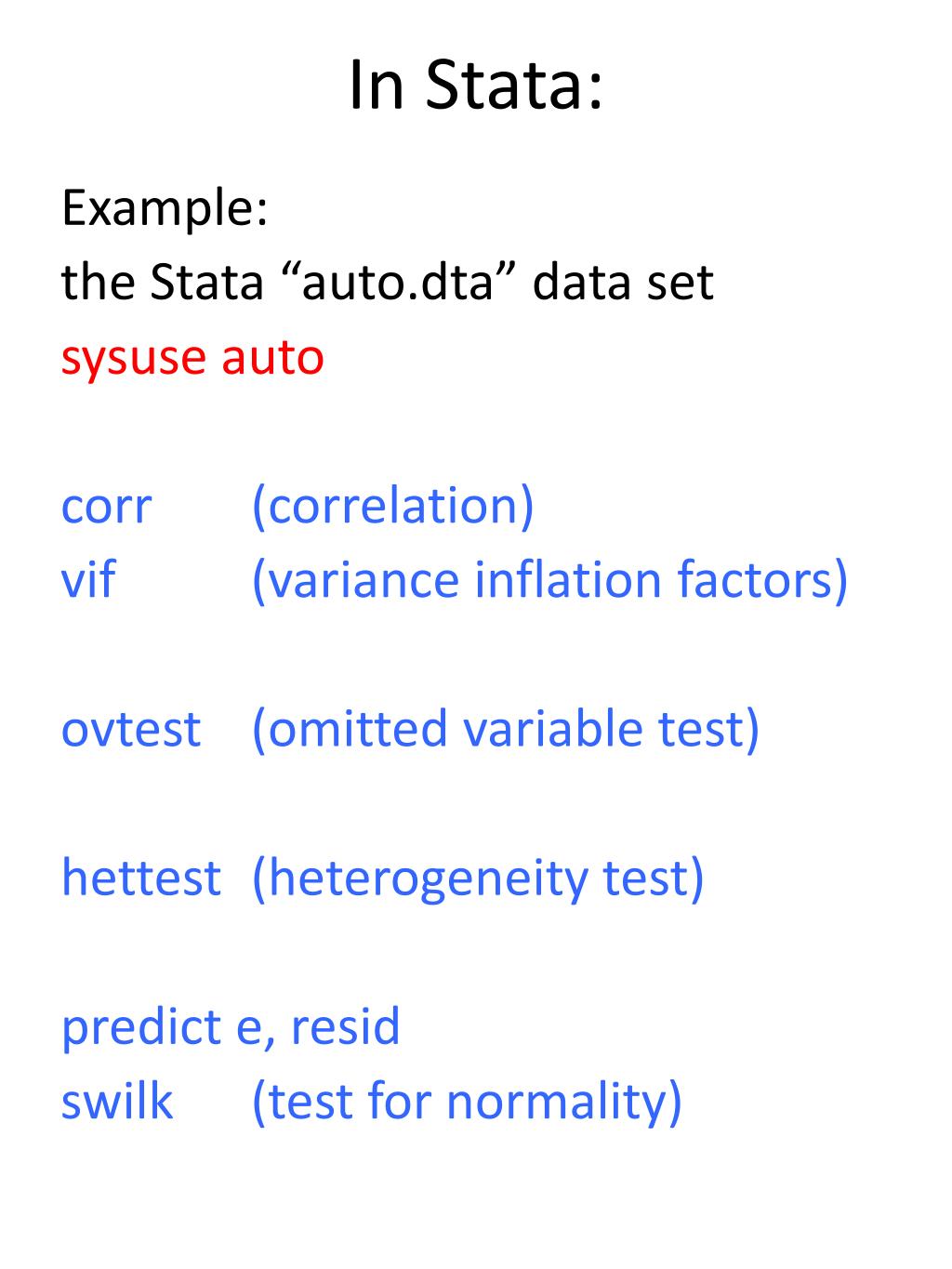Click the '(correlation)' description
The width and height of the screenshot is (952, 1269).
pyautogui.click(x=393, y=508)
